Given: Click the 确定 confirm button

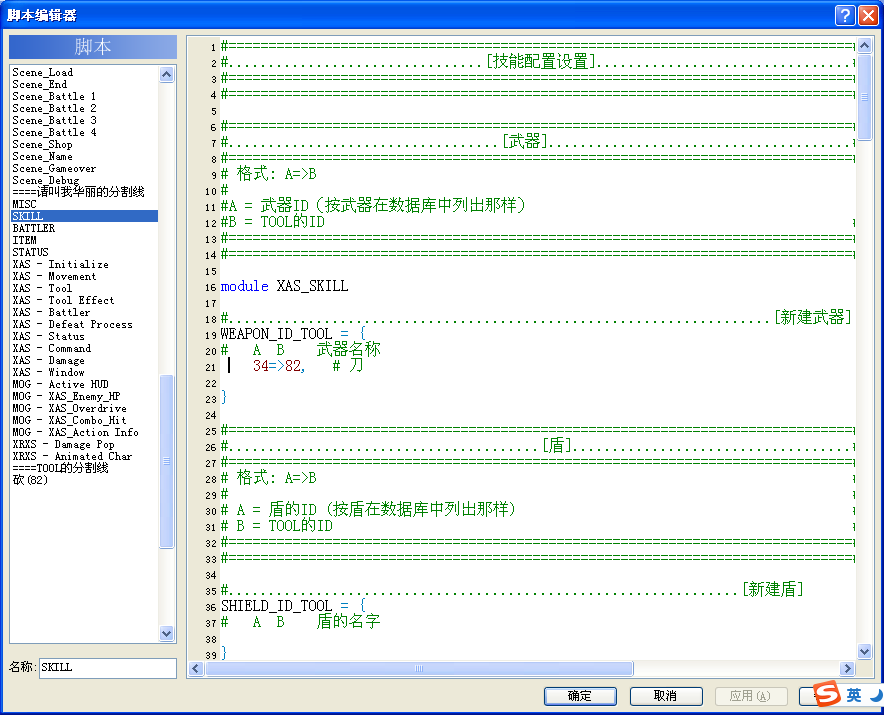Looking at the screenshot, I should pos(580,696).
